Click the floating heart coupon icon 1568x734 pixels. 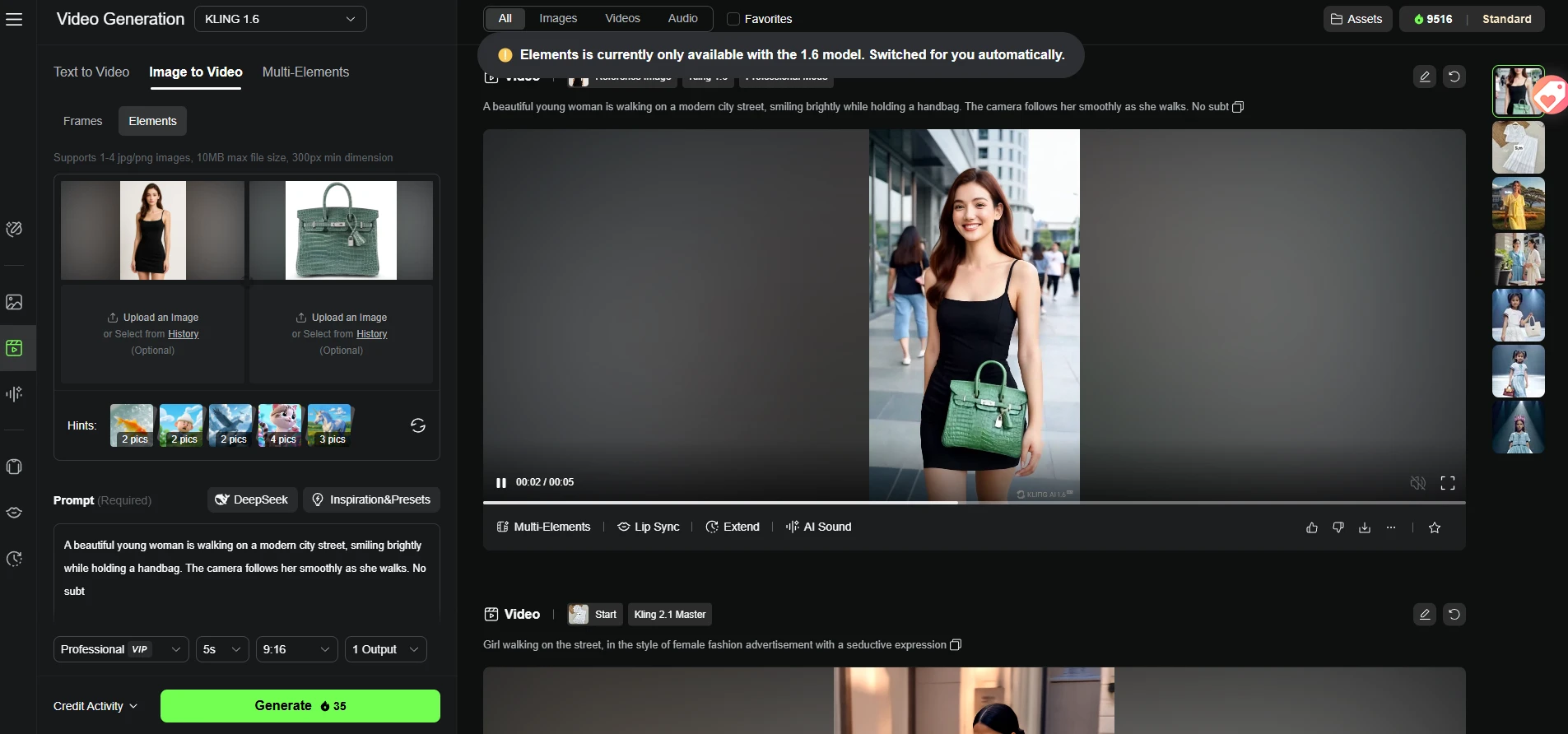pyautogui.click(x=1550, y=97)
